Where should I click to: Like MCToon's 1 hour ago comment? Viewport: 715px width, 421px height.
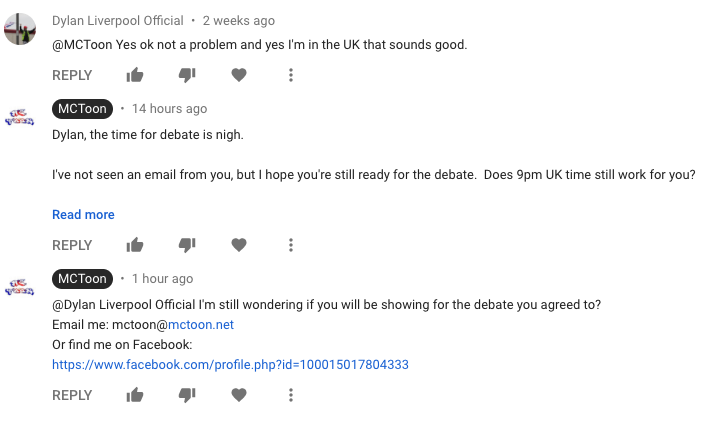click(x=135, y=395)
